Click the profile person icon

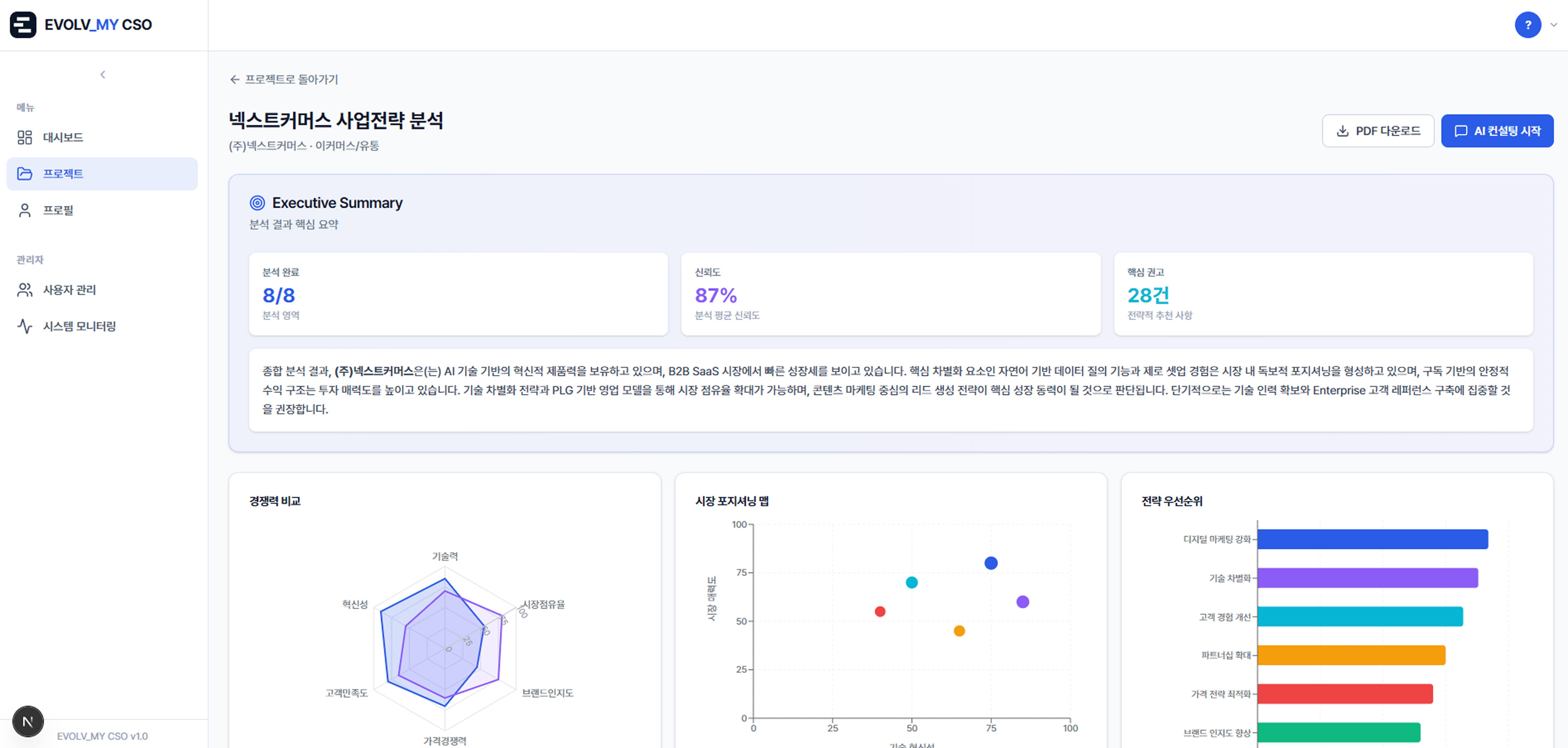tap(24, 211)
